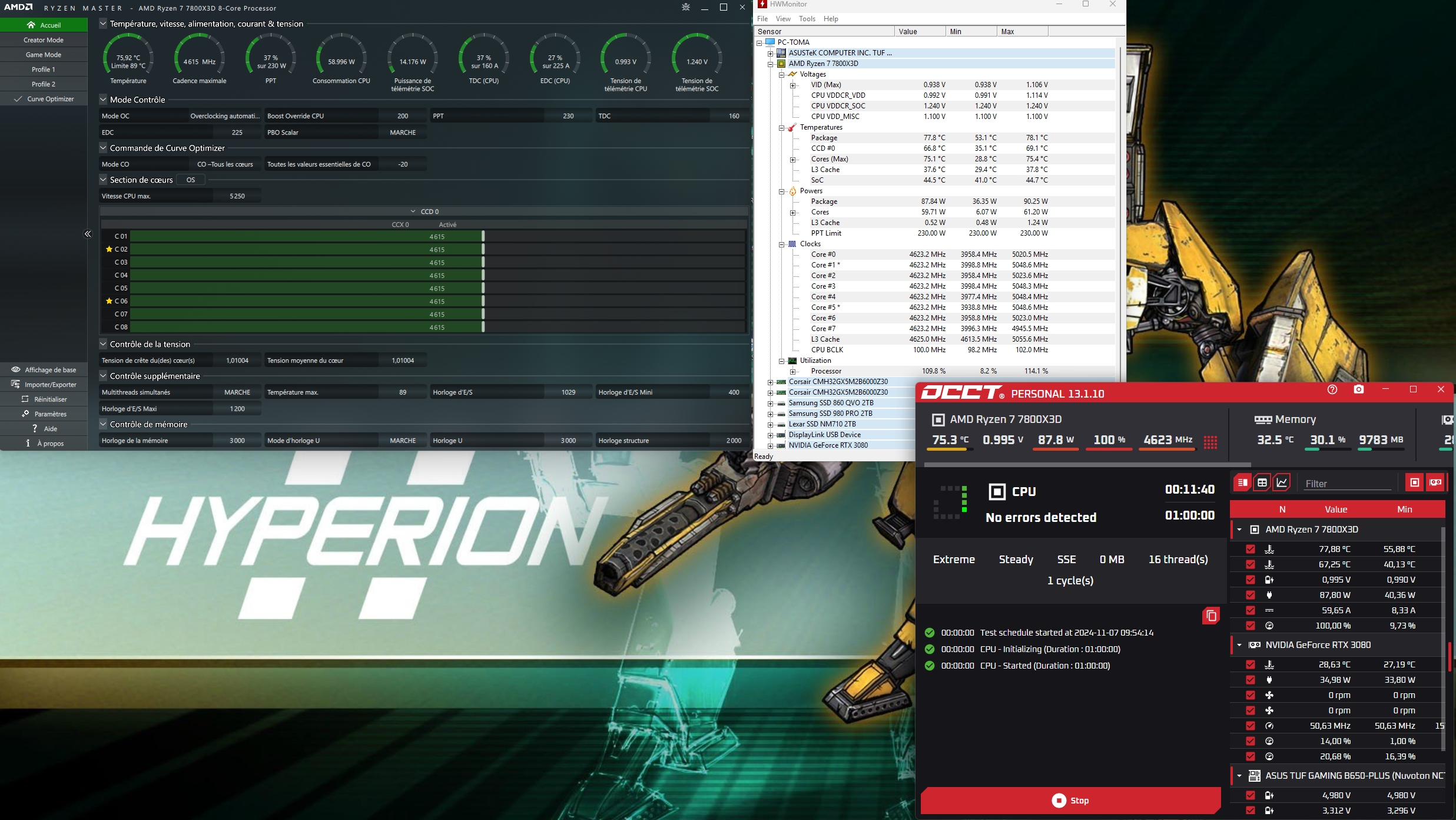Viewport: 1456px width, 820px height.
Task: Click Réinitialiser in Ryzen Master
Action: pyautogui.click(x=50, y=399)
